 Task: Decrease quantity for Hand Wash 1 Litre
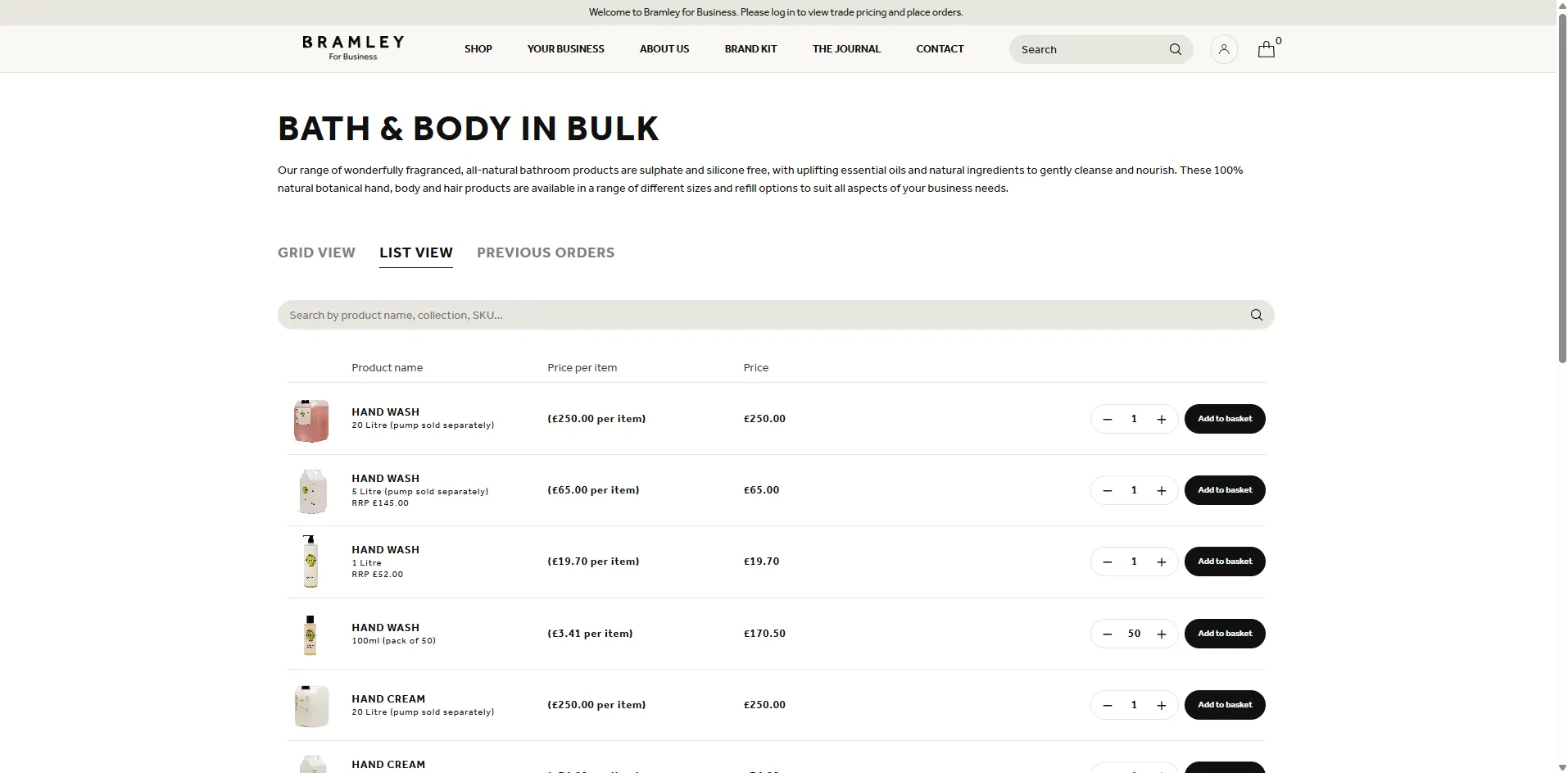(1108, 562)
